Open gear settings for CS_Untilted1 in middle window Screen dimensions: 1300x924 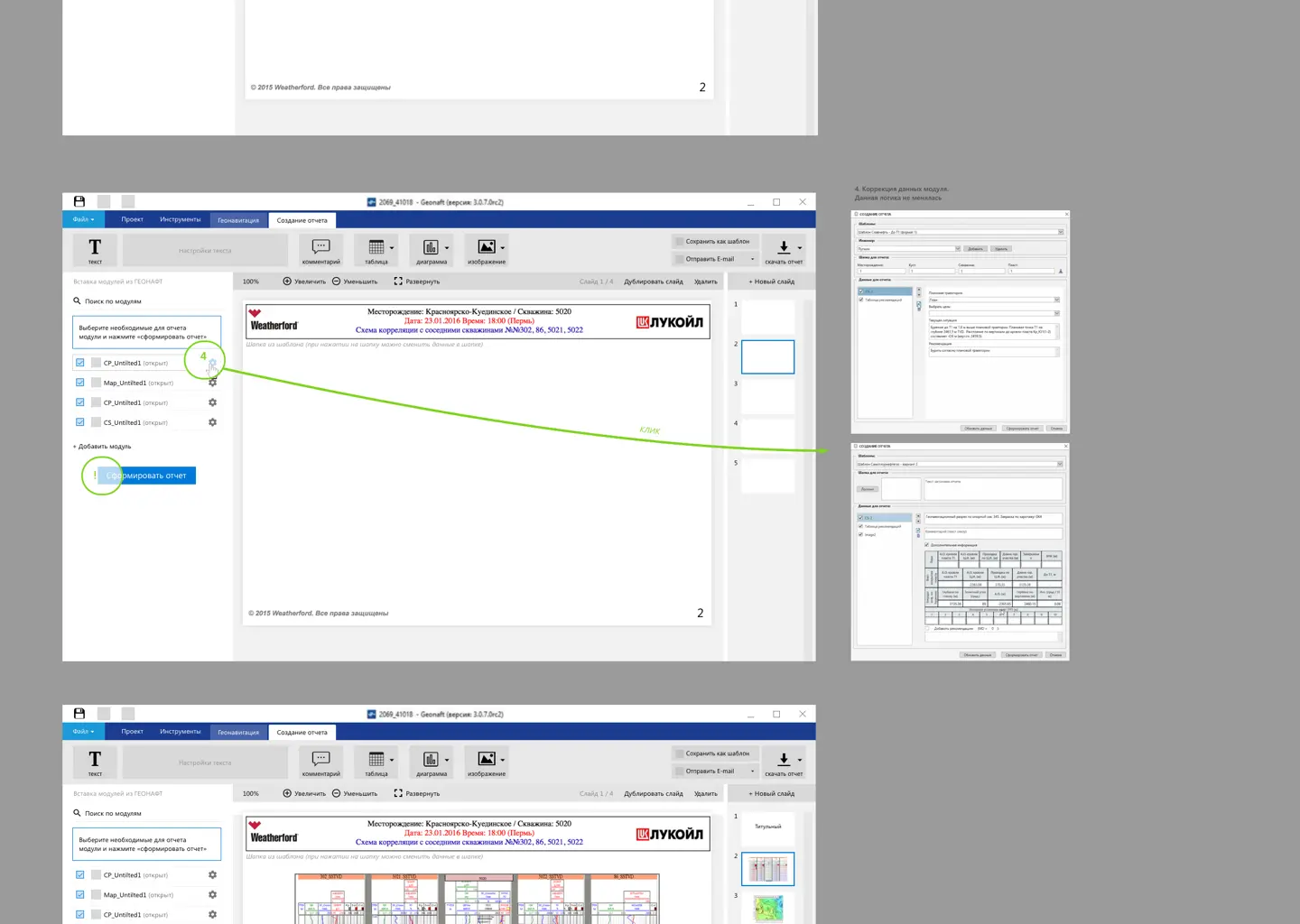[213, 422]
